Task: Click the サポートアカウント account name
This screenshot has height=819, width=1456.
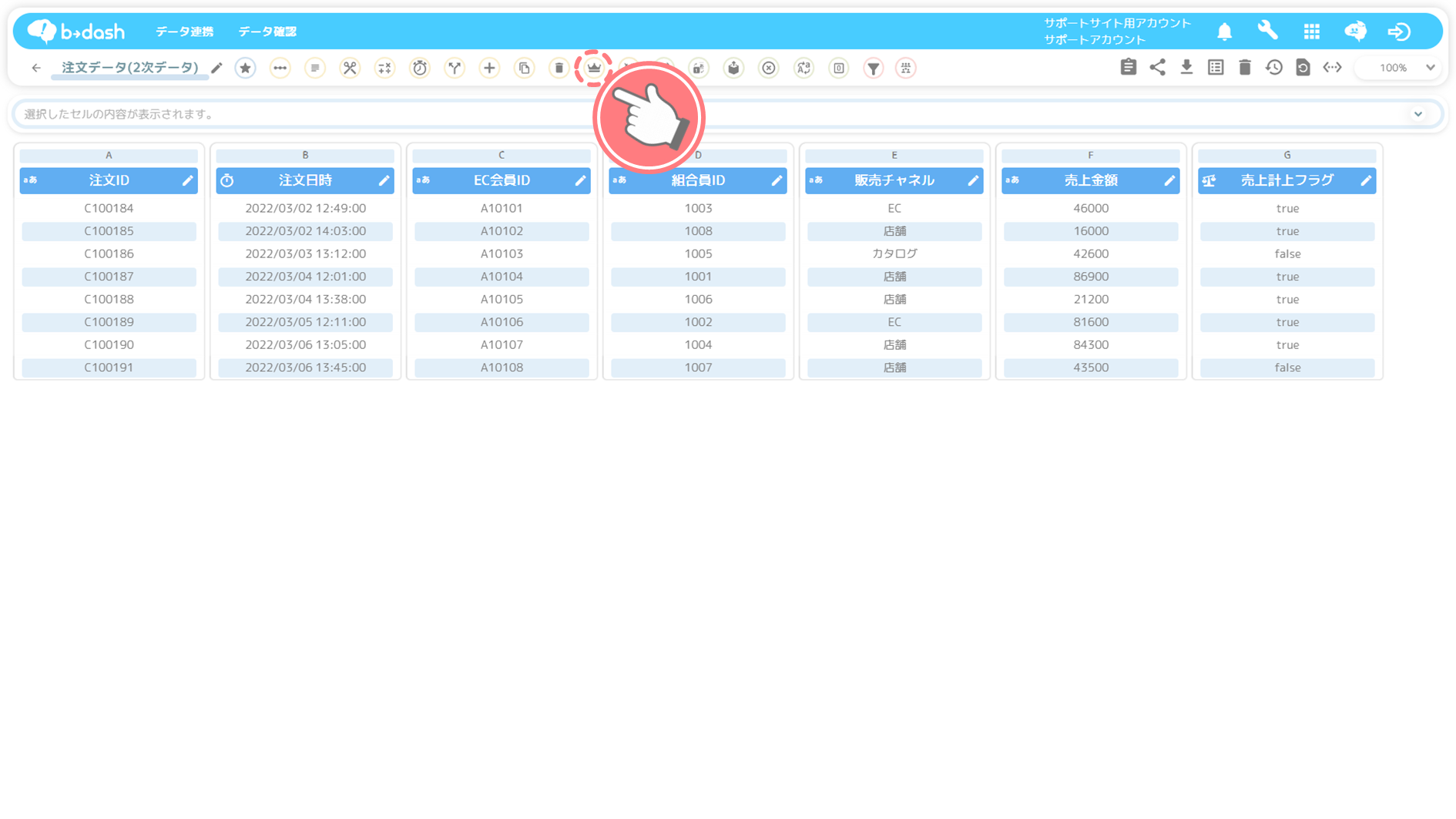Action: click(x=1095, y=39)
